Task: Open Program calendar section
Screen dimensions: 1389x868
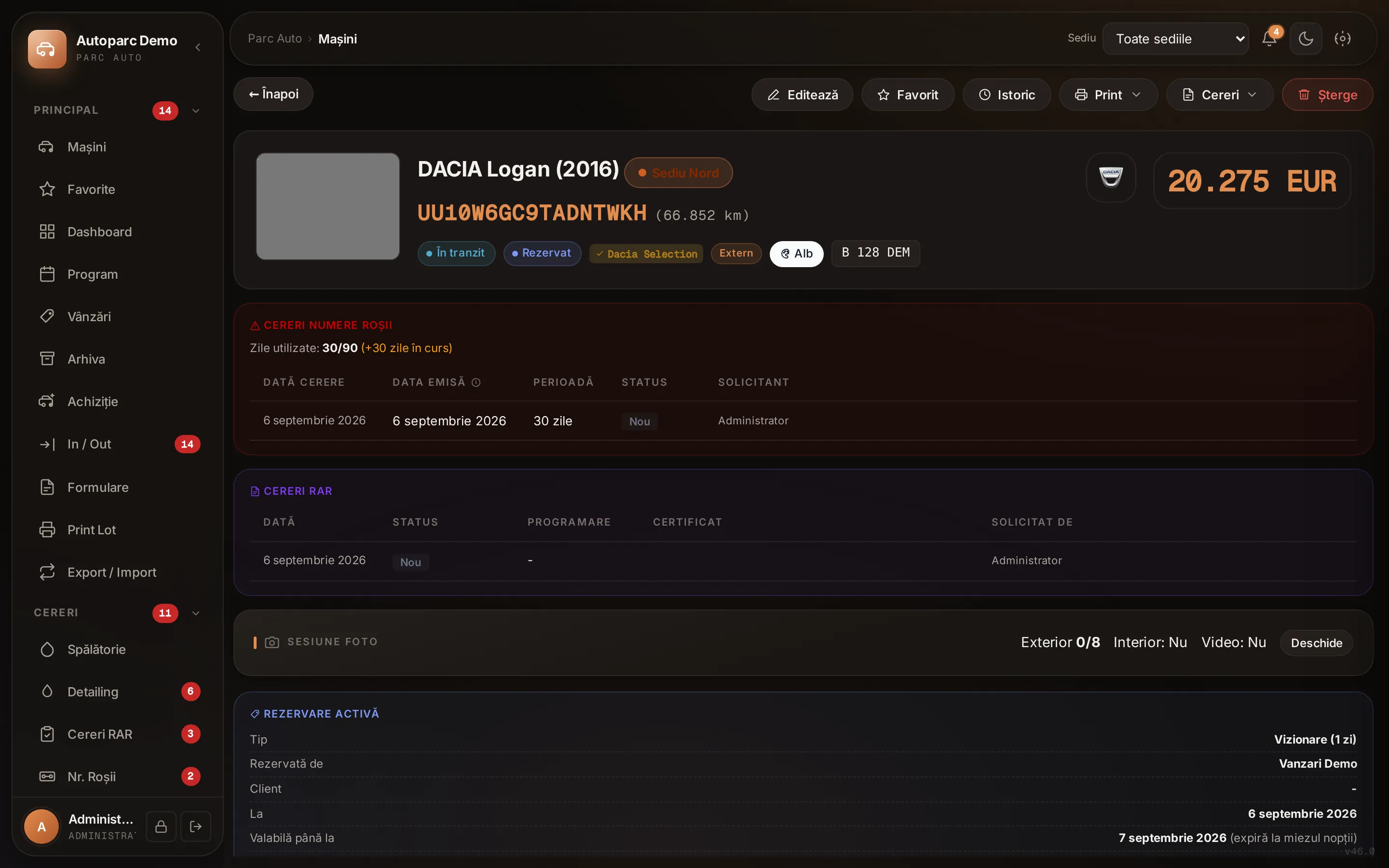Action: tap(118, 274)
